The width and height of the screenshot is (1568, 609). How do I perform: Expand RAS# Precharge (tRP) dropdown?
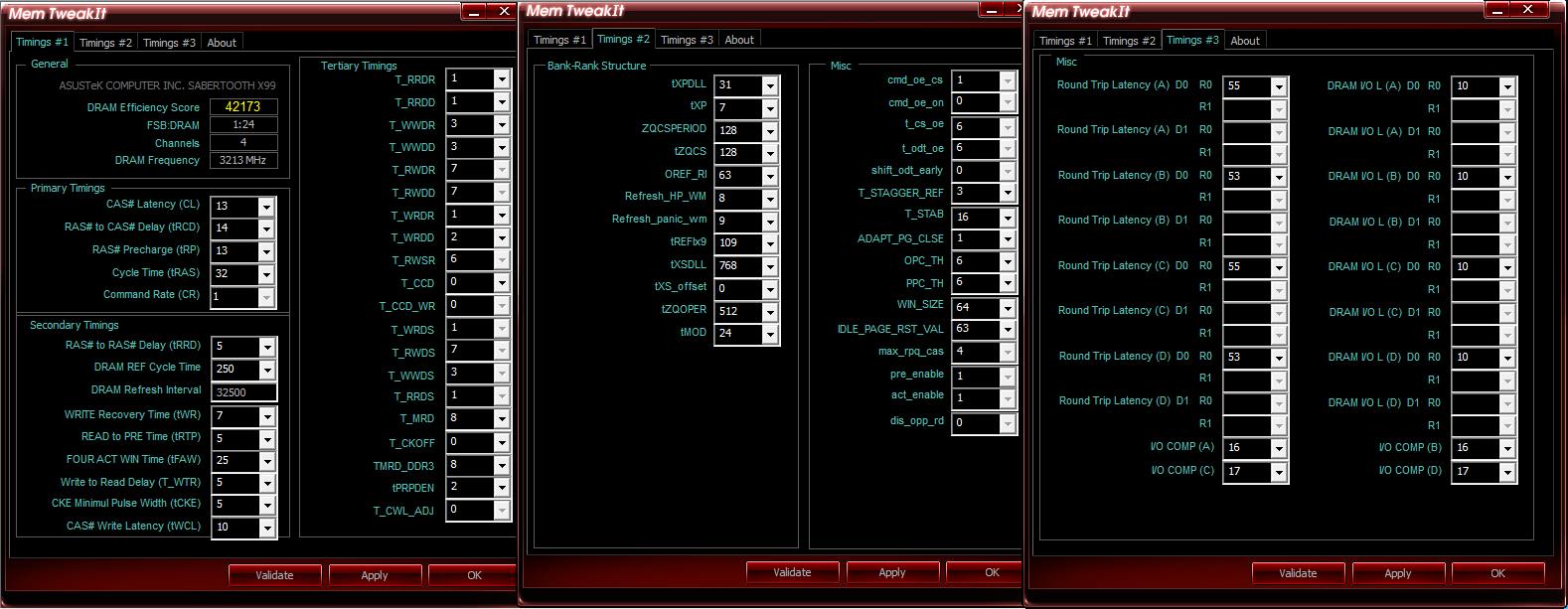266,251
